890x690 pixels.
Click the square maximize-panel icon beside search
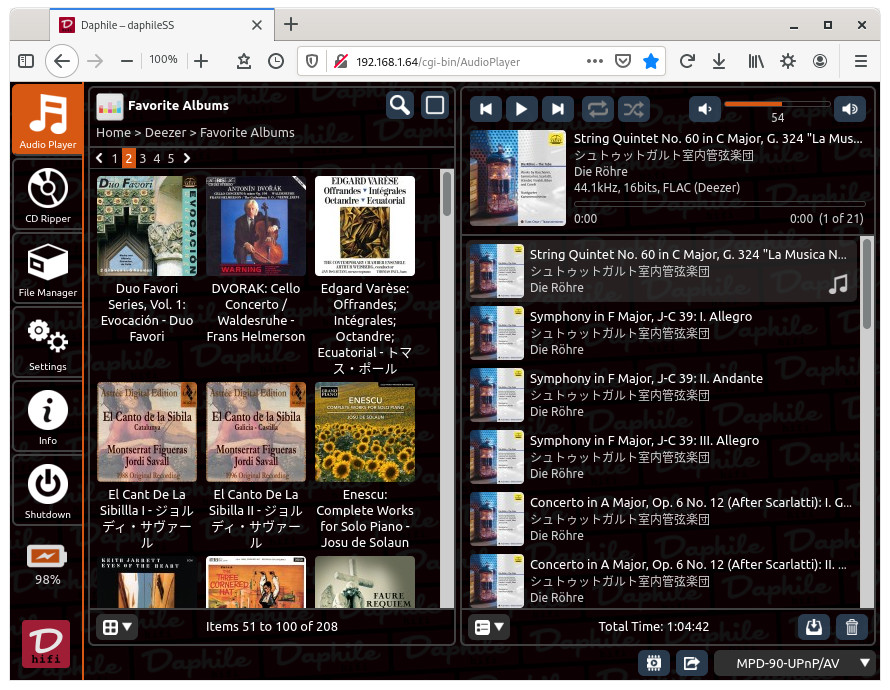(x=435, y=106)
